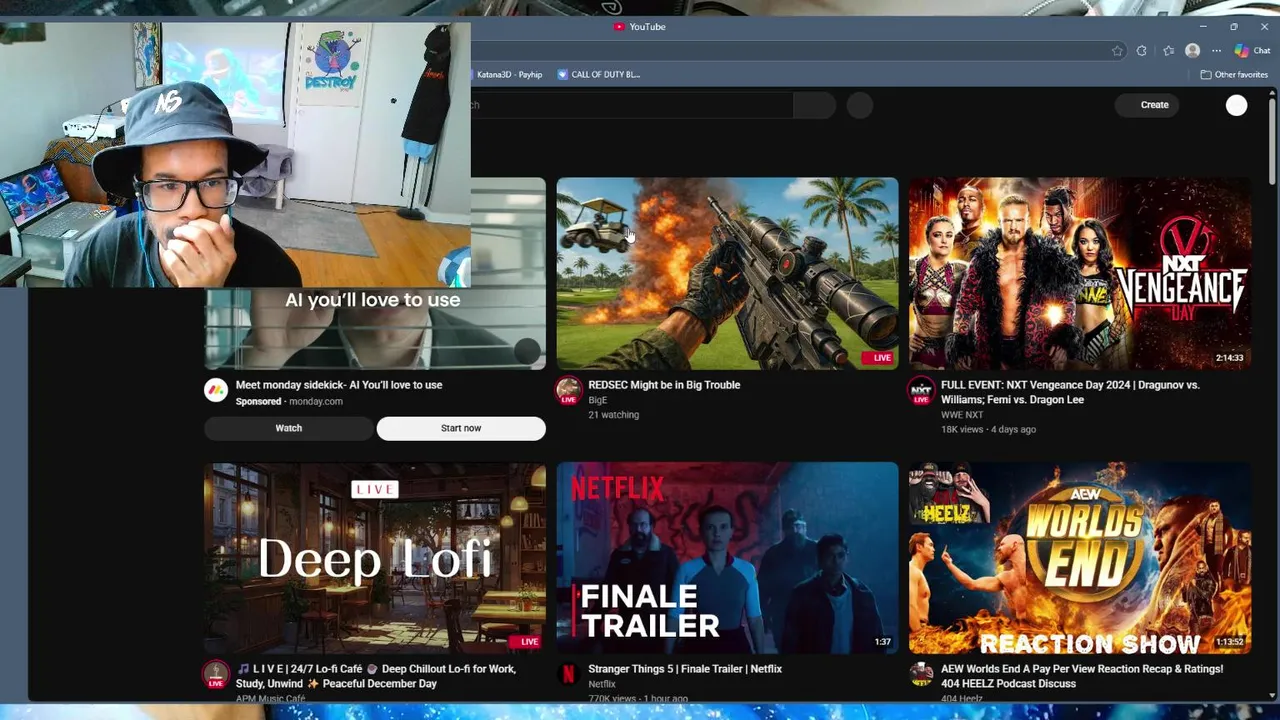Click the AEW Worlds End Pay Per View title

(1082, 676)
